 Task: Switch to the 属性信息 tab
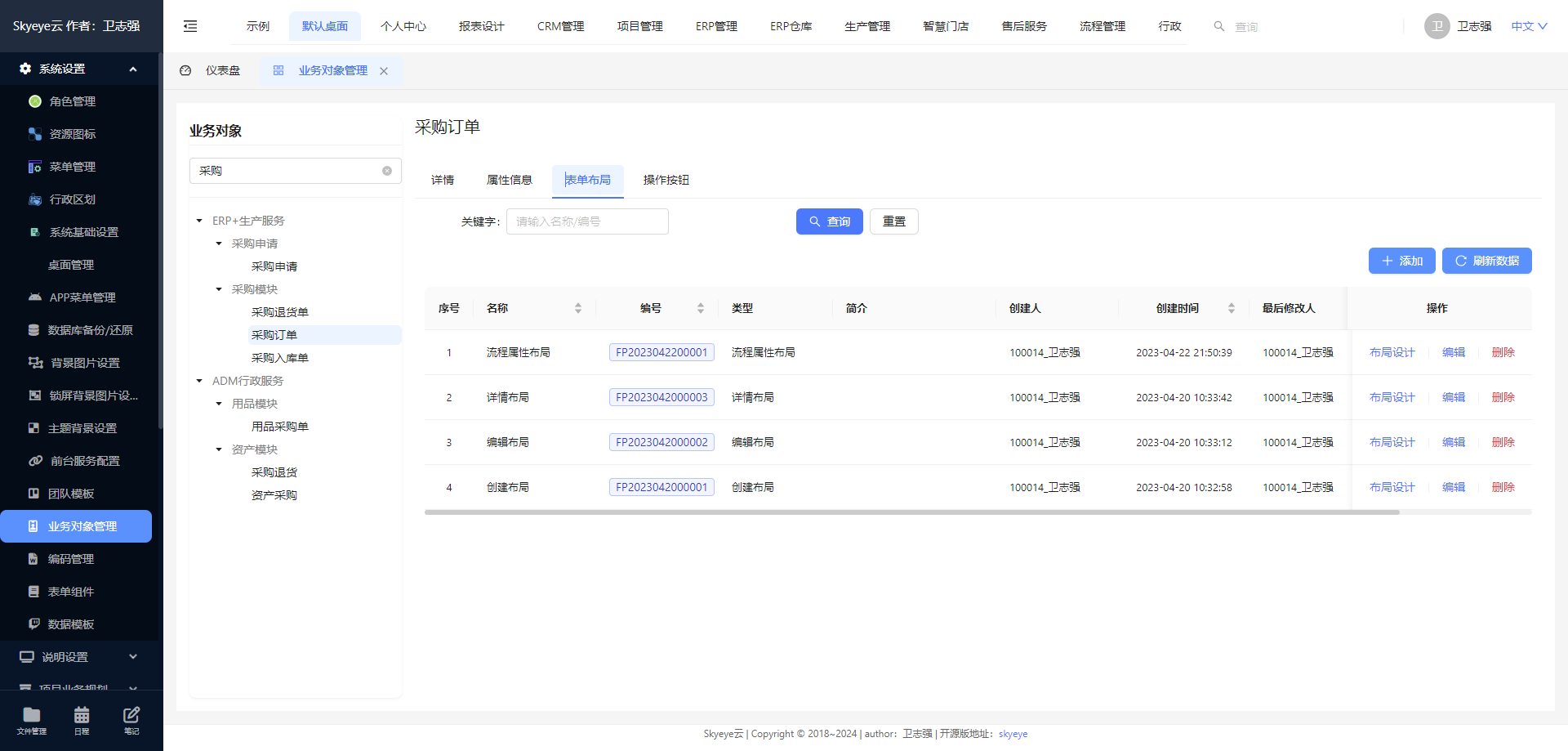coord(510,180)
